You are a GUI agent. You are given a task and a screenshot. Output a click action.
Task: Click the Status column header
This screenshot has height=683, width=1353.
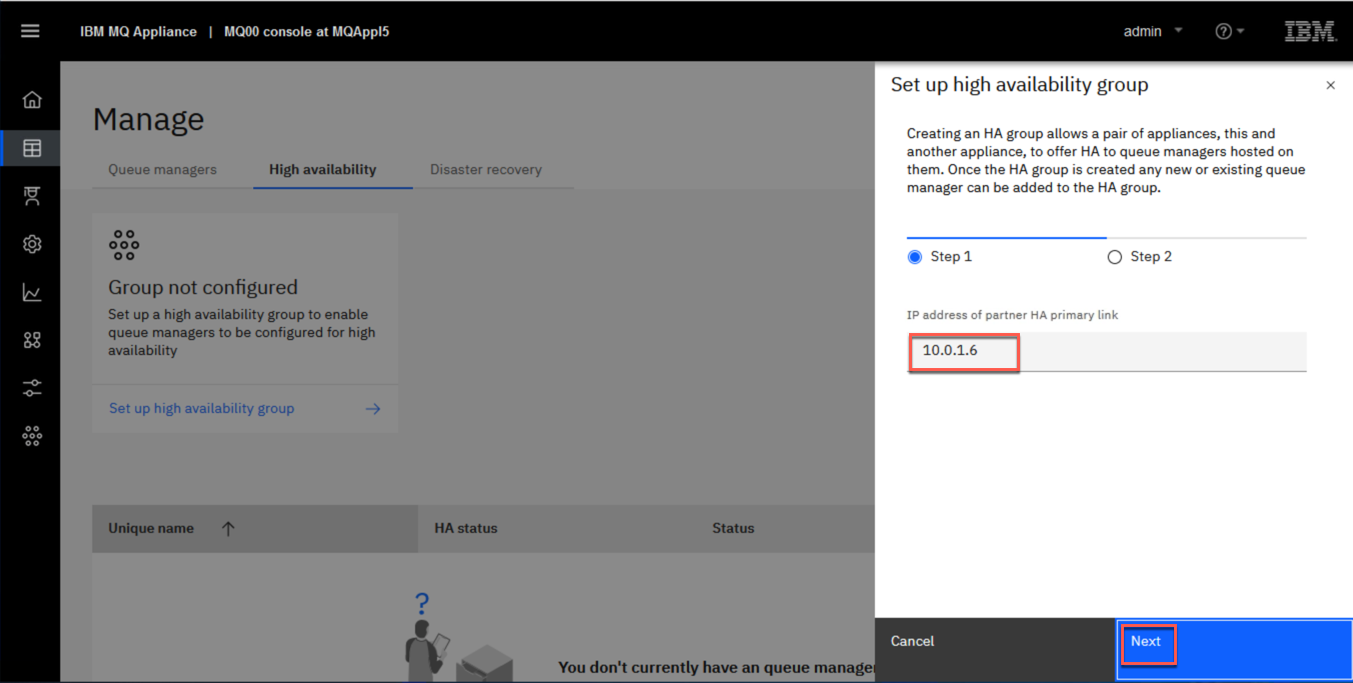[x=733, y=528]
